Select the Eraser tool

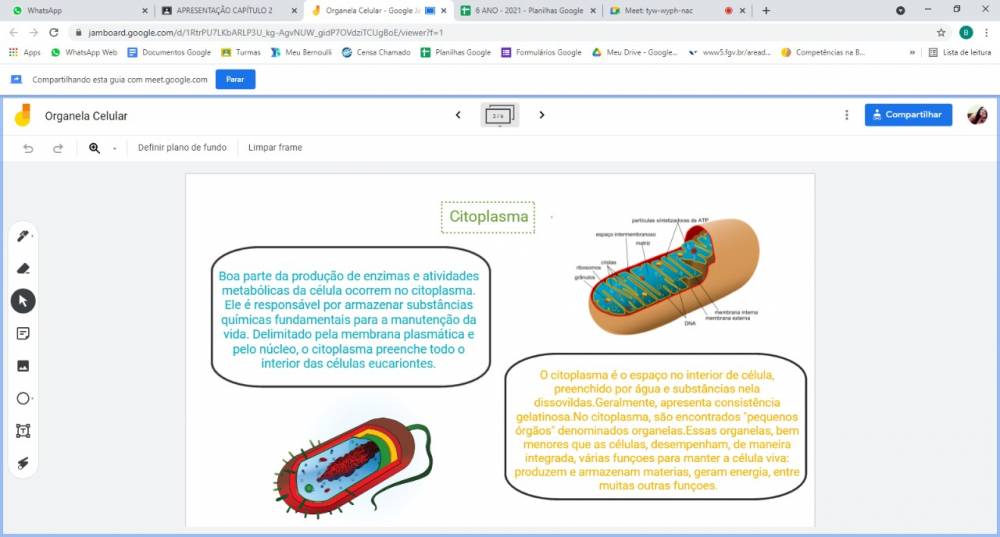point(23,268)
